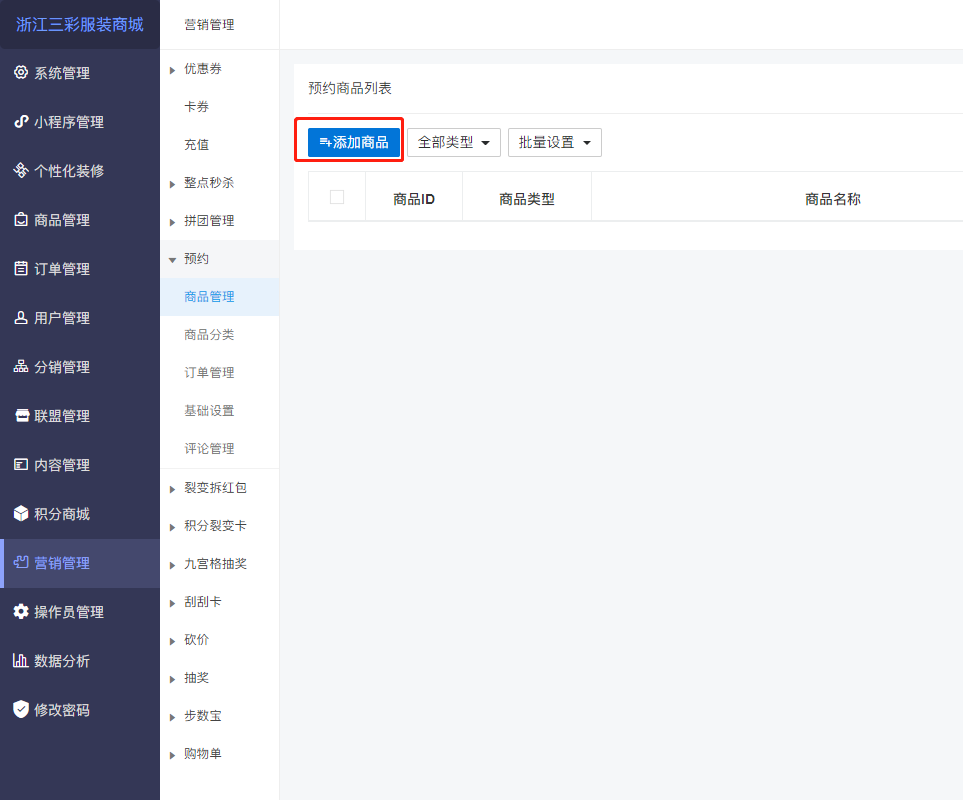This screenshot has height=800, width=963.
Task: Click the 分销管理 hierarchy icon
Action: click(x=21, y=367)
